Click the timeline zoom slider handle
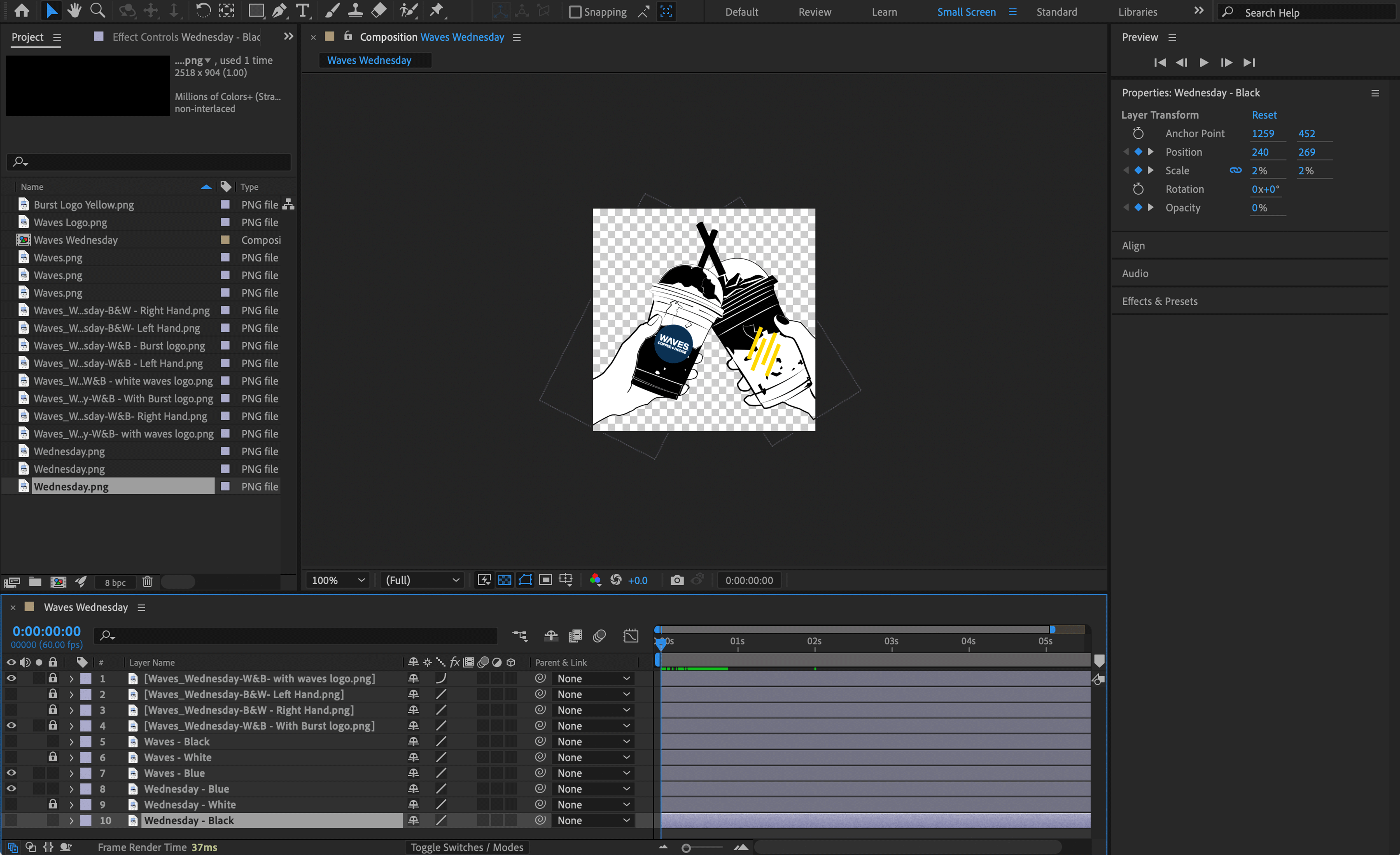 click(686, 848)
